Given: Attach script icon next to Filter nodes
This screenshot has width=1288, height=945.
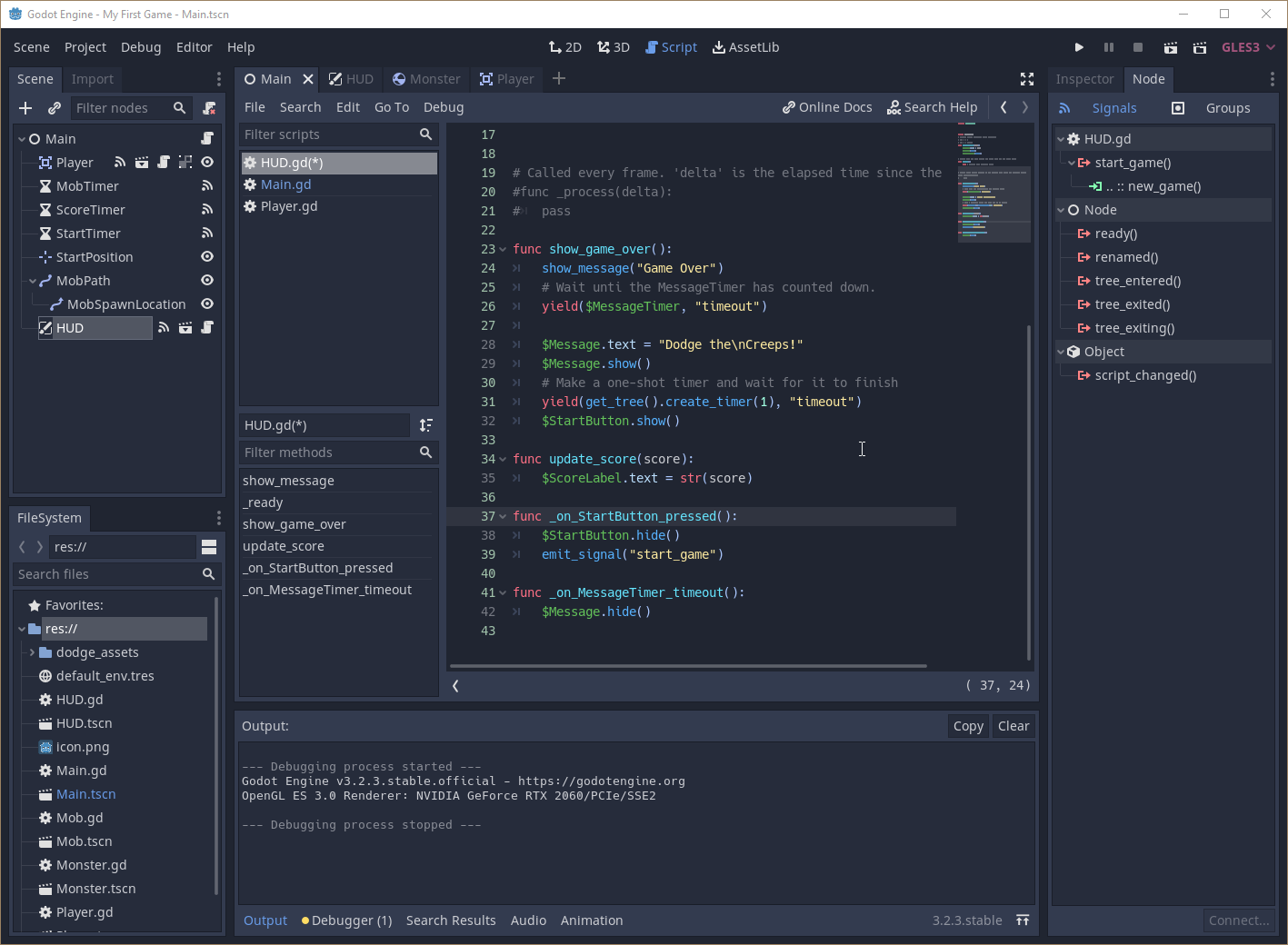Looking at the screenshot, I should [x=209, y=108].
